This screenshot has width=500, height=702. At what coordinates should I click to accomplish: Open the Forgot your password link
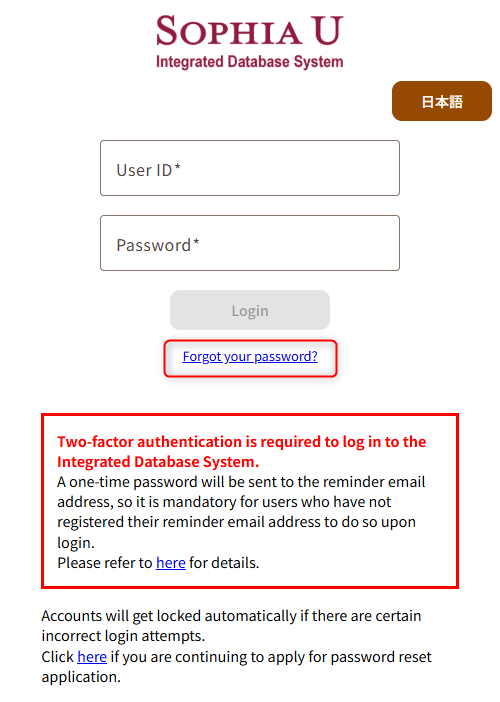(250, 356)
